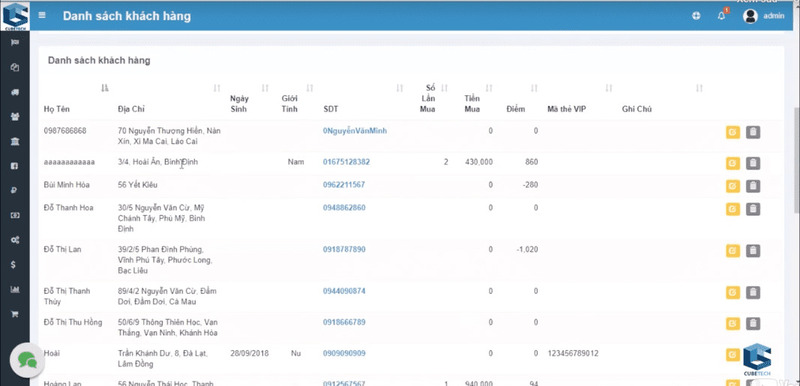Screen dimensions: 800x386
Task: Delete customer Đỗ Thị Thu Hồng
Action: 753,324
